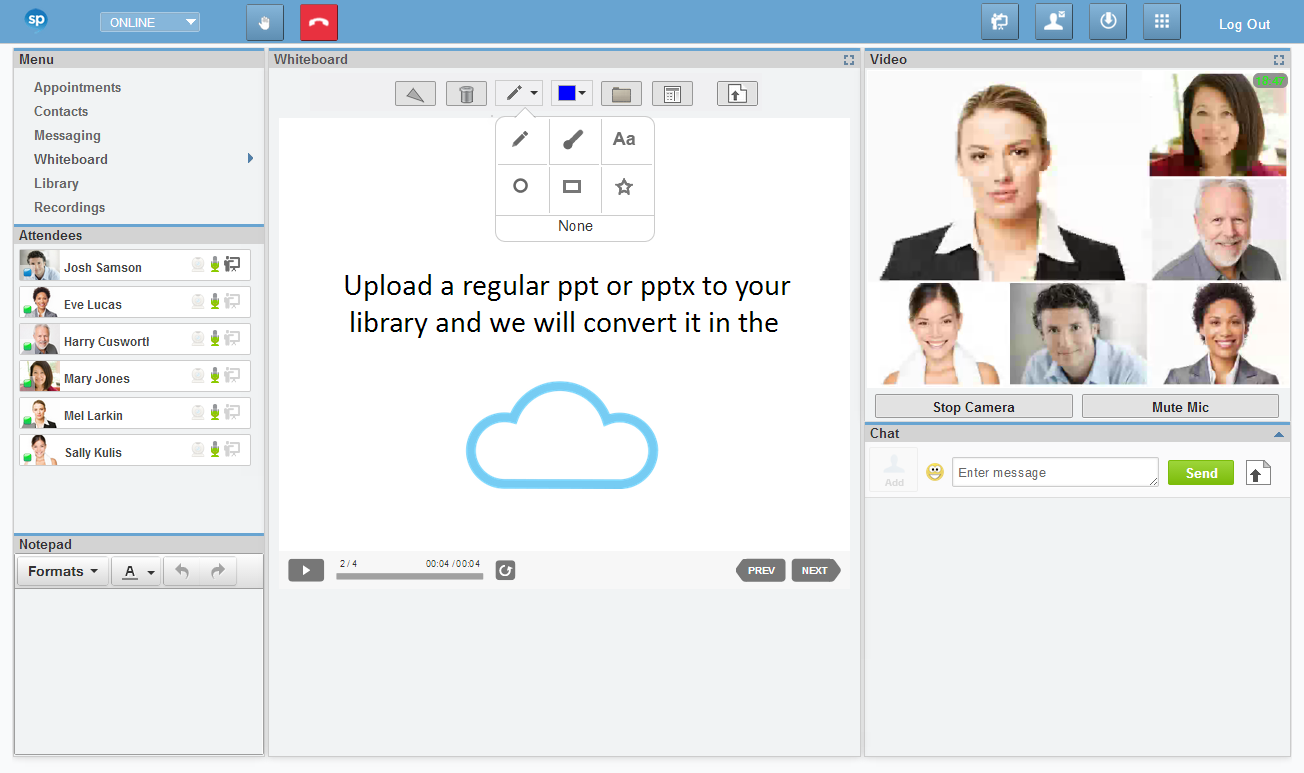Open the emoji smiley picker in chat

(935, 472)
